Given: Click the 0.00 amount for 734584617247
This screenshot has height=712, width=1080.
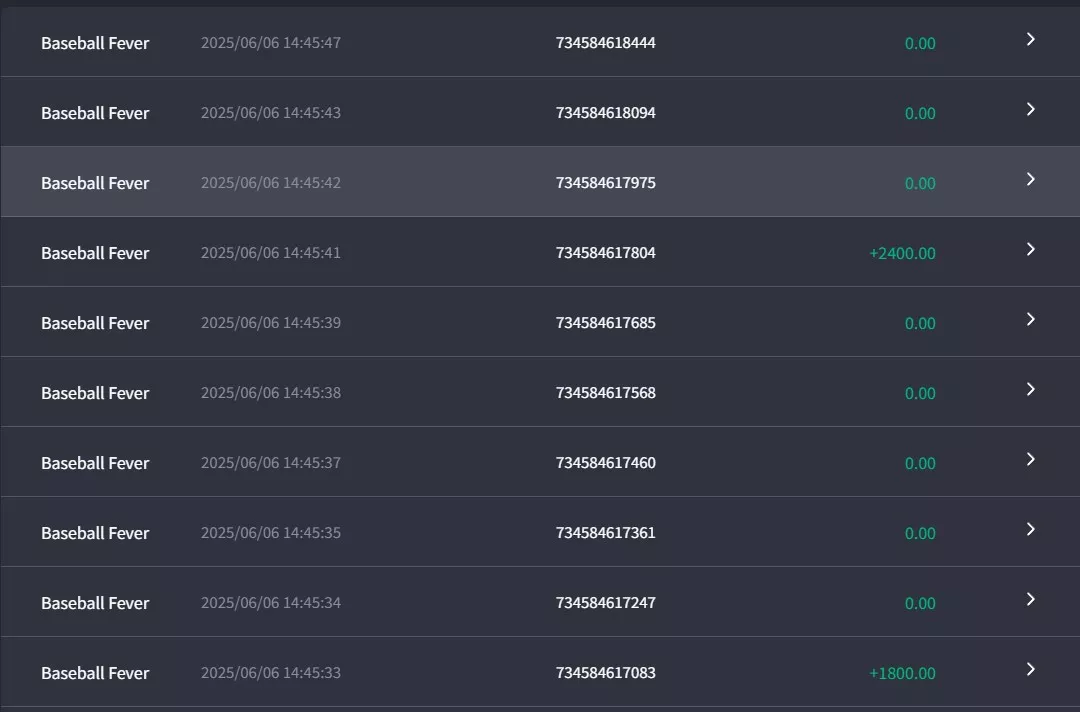Looking at the screenshot, I should pos(920,603).
